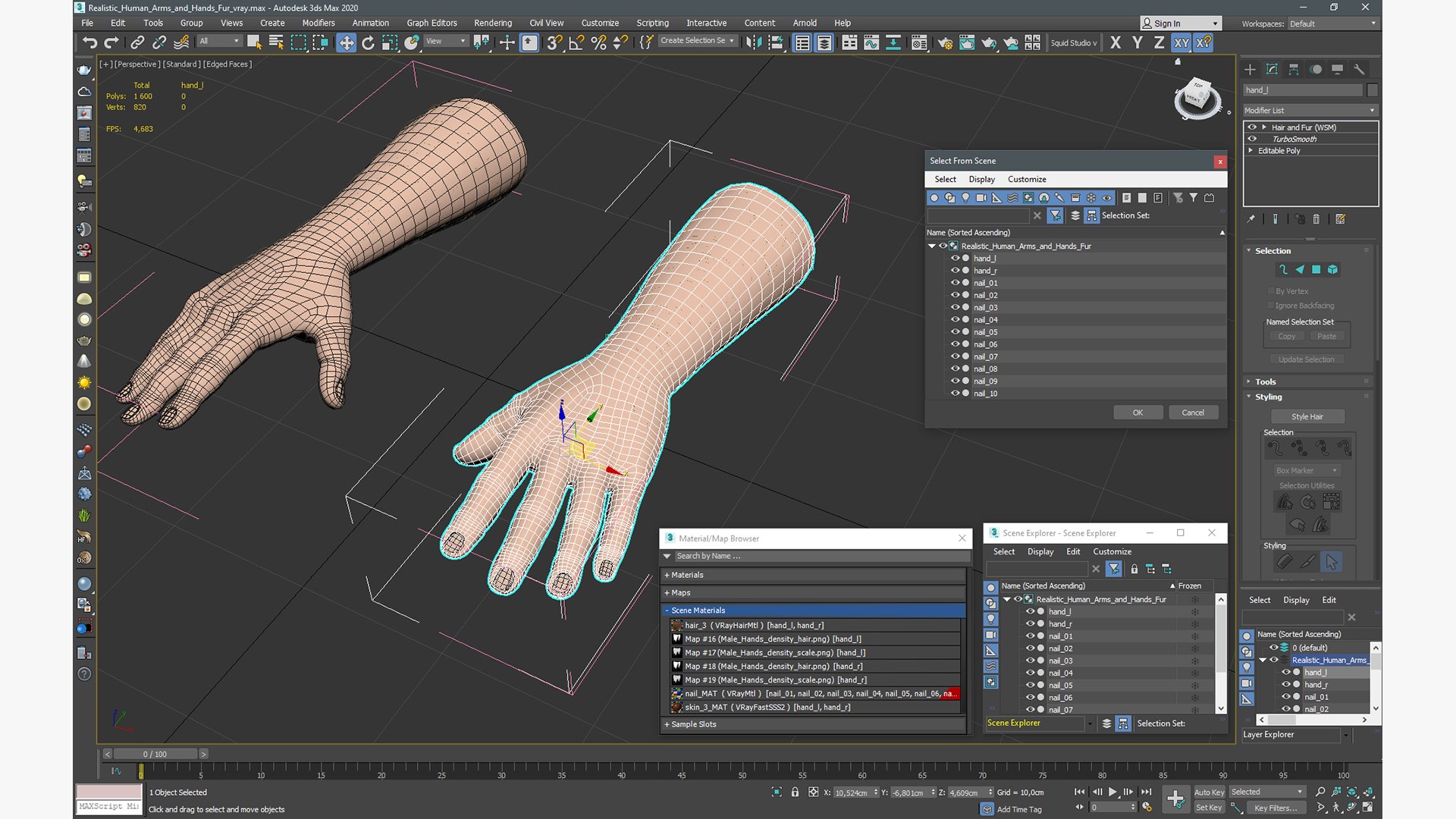This screenshot has width=1456, height=819.
Task: Open the Utilities wrench tab
Action: (x=1359, y=69)
